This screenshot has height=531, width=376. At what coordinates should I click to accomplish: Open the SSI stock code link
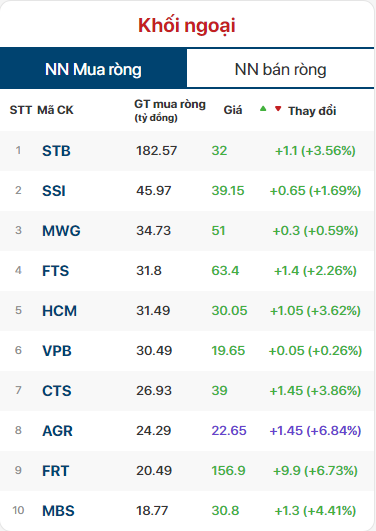click(x=54, y=191)
